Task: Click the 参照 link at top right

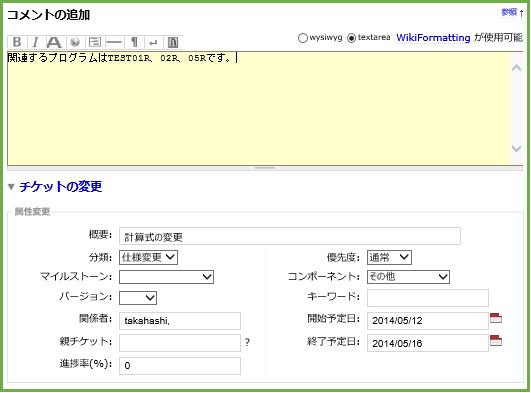Action: [x=509, y=12]
